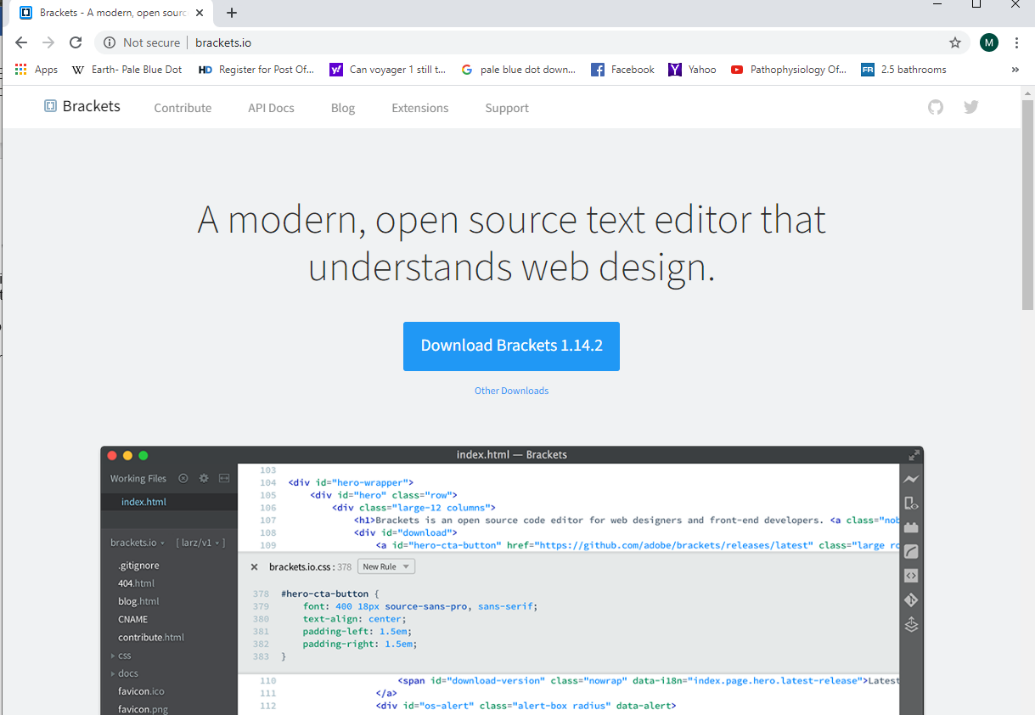Click the Working Files circle icon

click(184, 478)
